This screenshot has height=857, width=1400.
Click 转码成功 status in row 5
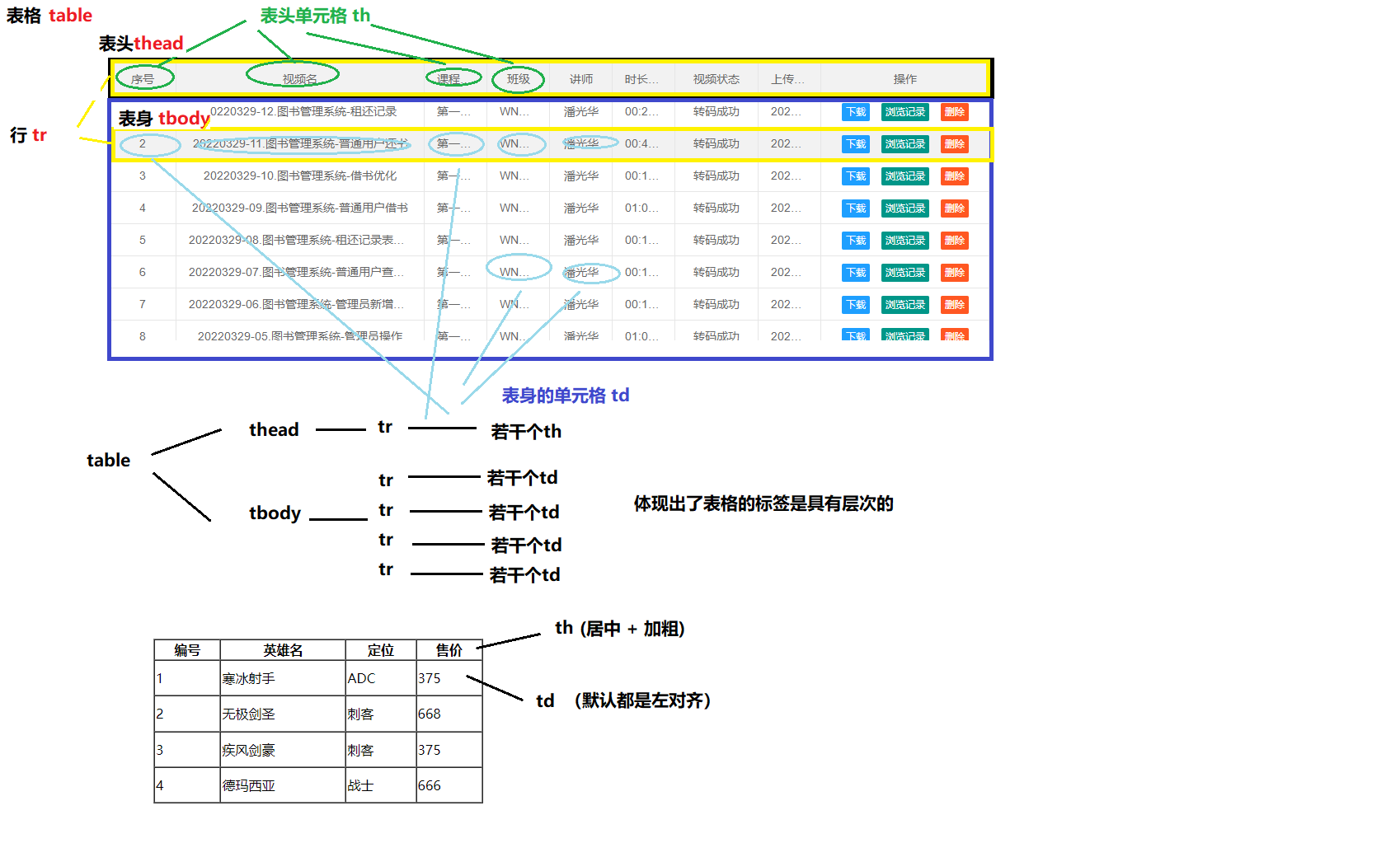716,240
